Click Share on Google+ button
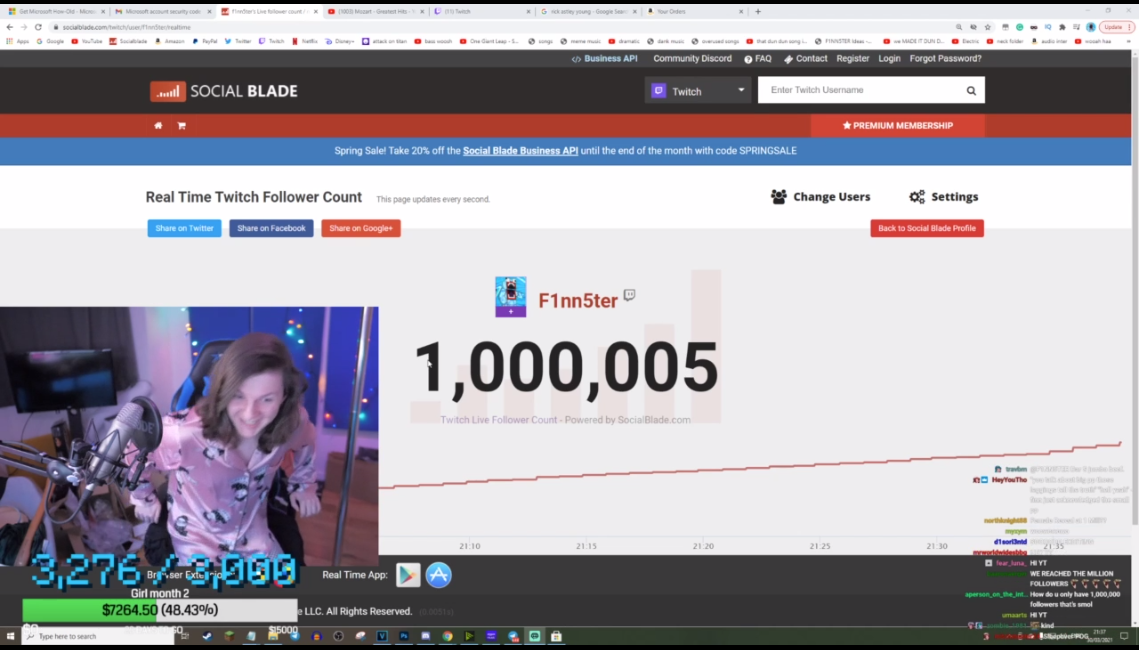 361,228
